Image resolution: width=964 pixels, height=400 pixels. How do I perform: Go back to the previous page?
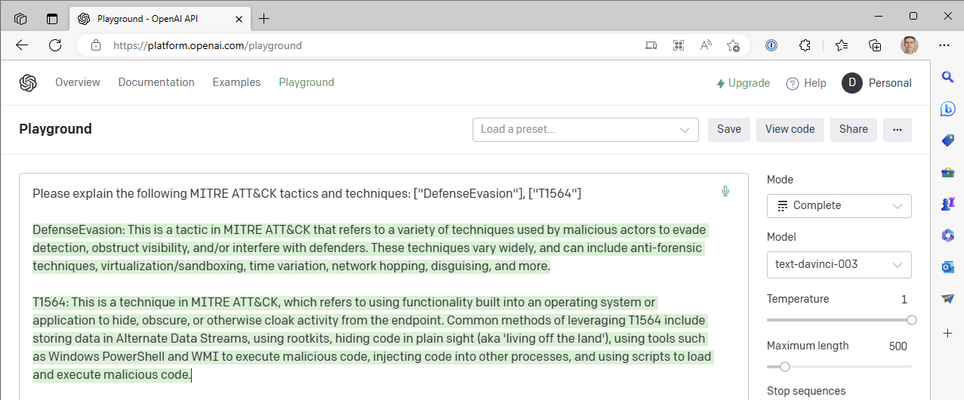(22, 45)
